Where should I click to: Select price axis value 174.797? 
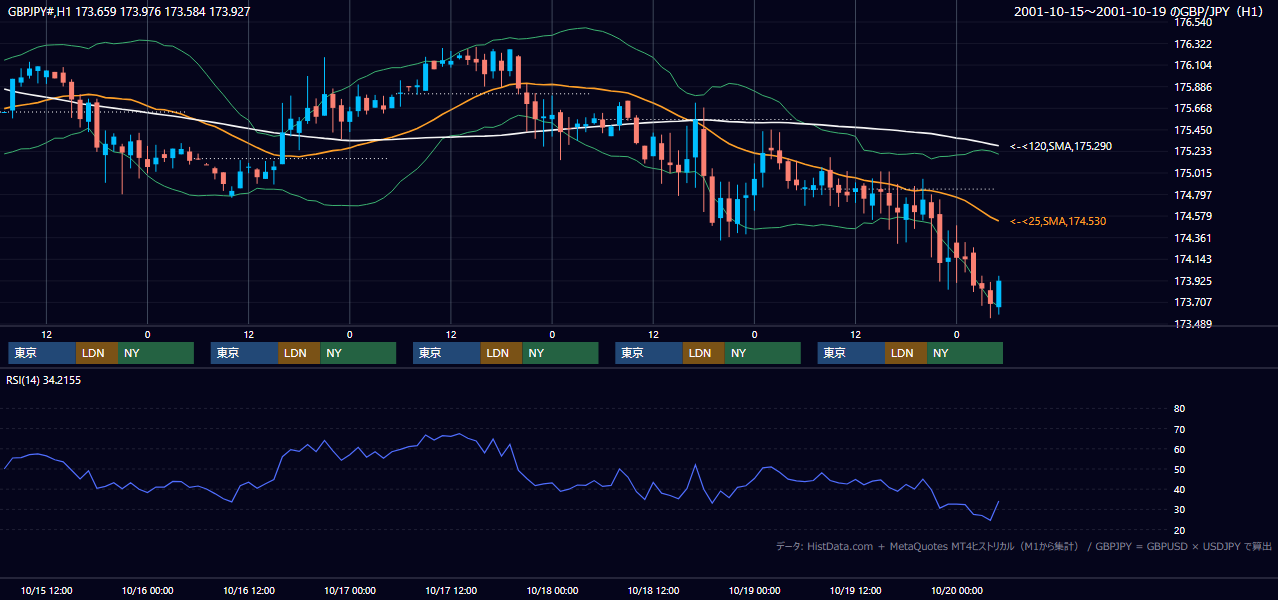click(1193, 195)
